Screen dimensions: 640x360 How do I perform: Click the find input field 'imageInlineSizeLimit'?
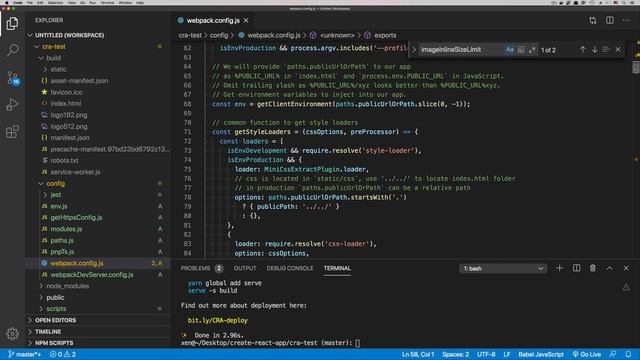point(460,49)
